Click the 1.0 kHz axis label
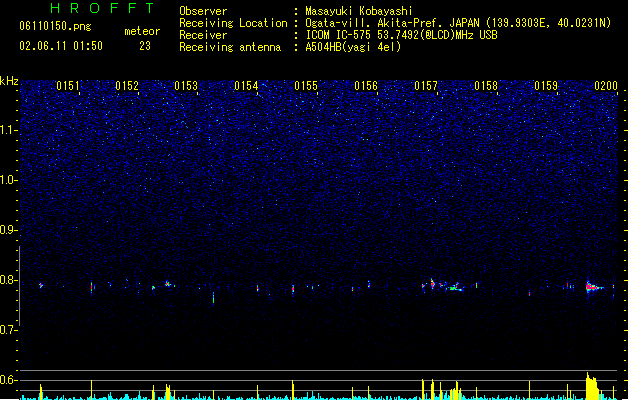 [8, 180]
